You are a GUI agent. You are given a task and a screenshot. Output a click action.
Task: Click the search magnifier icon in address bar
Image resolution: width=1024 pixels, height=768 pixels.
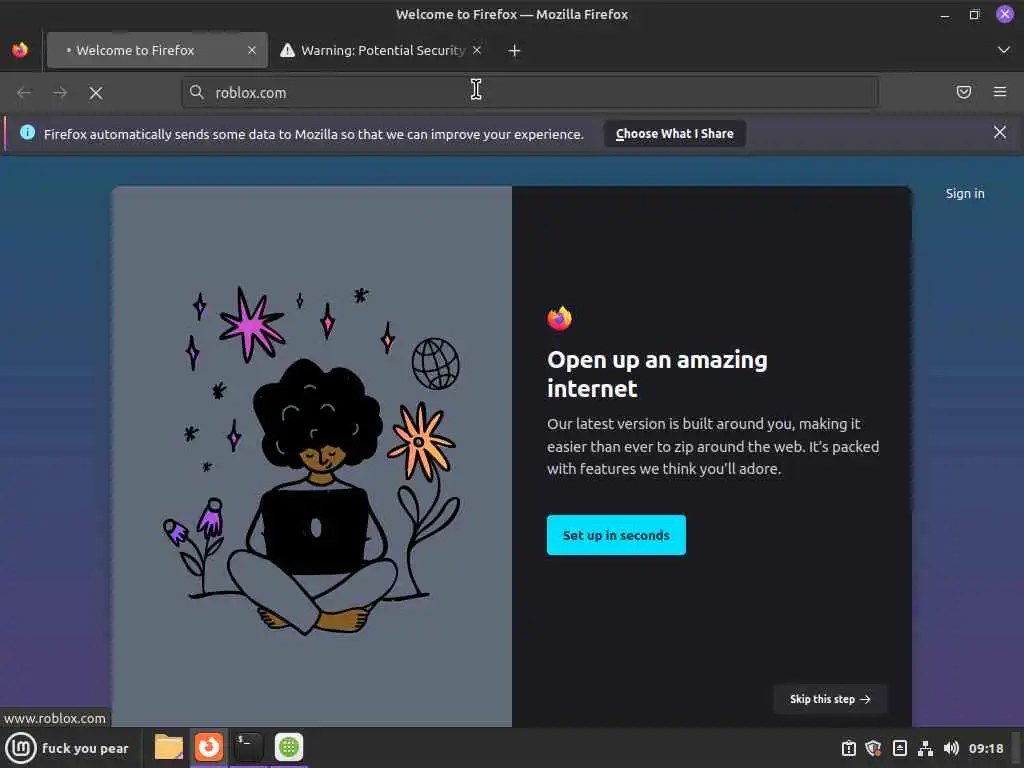point(197,92)
